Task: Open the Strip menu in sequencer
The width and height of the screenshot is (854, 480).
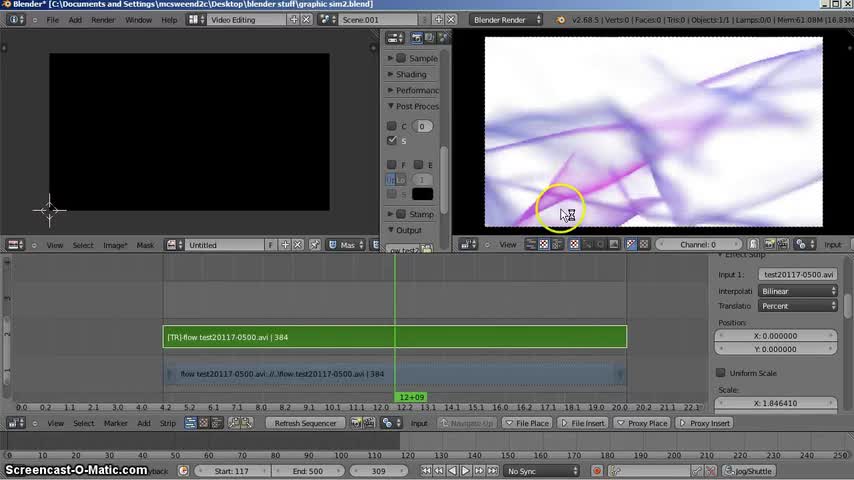Action: coord(168,423)
